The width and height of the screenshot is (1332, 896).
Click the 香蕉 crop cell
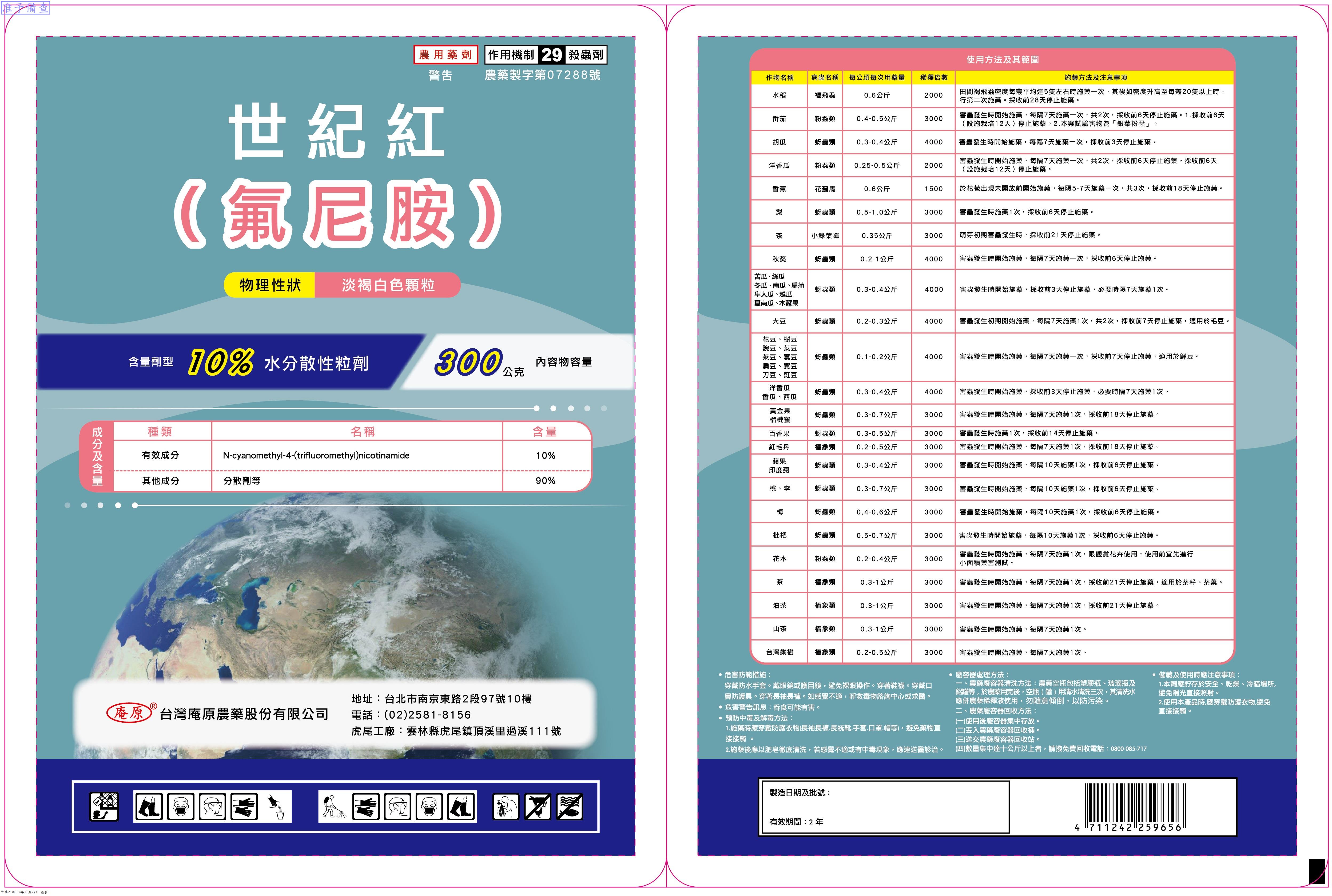tap(780, 189)
